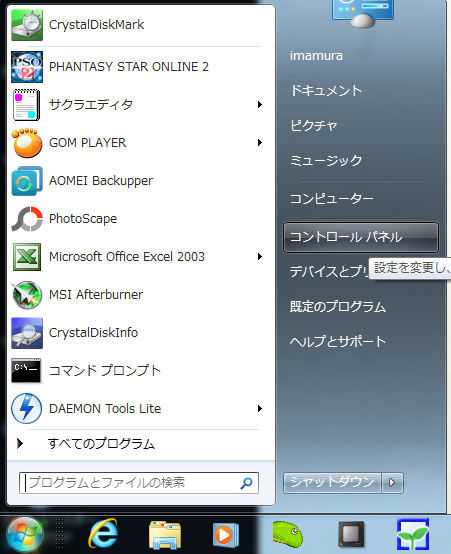Open Windows Media Player taskbar icon
451x554 pixels.
tap(226, 535)
